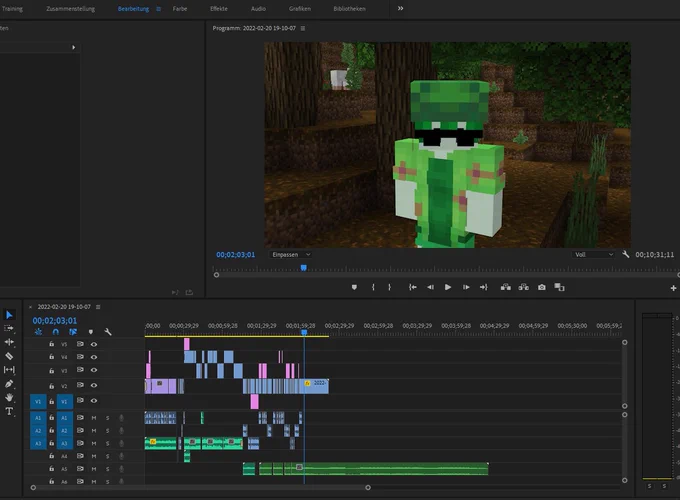Add a marker in the timeline panel
680x500 pixels.
point(91,332)
